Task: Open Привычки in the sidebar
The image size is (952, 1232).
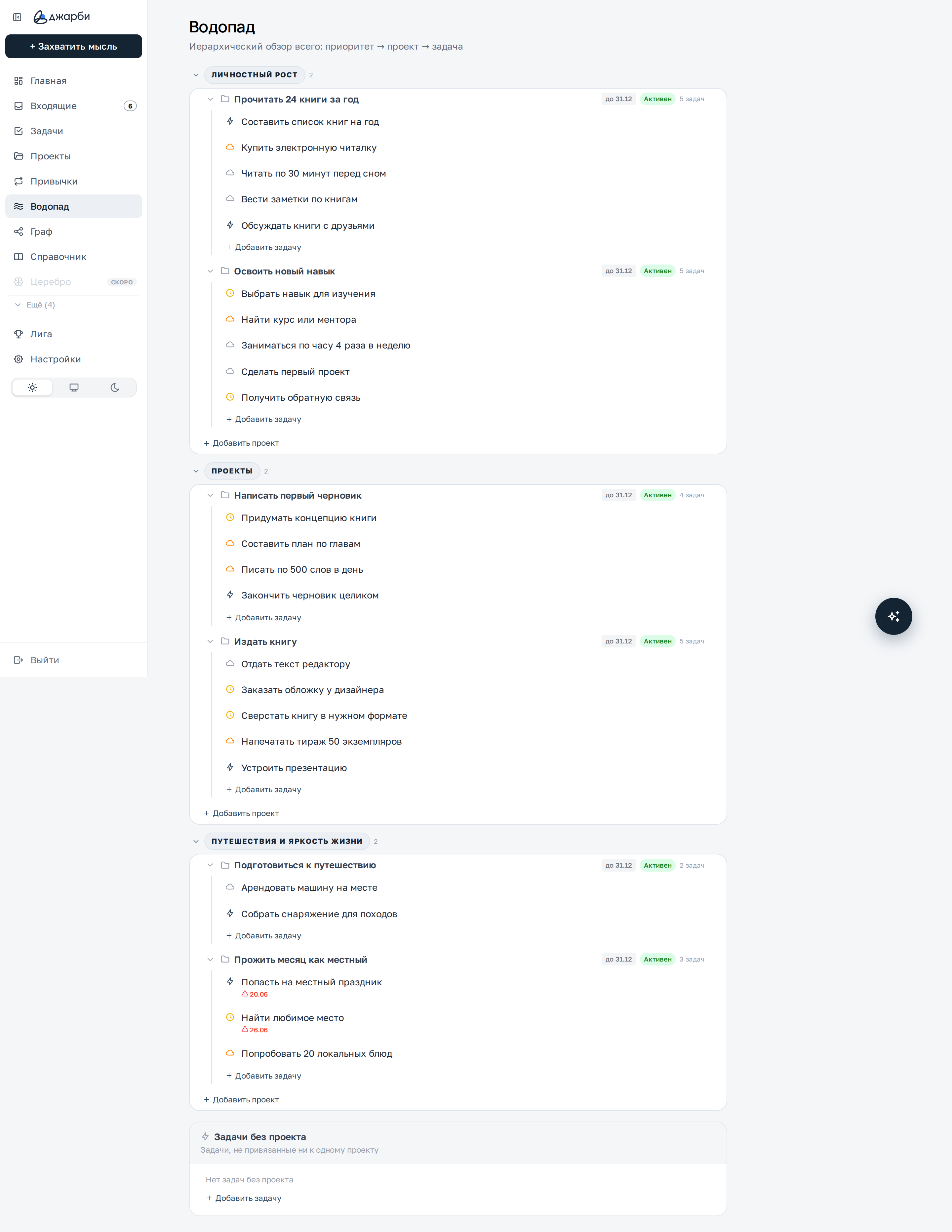Action: (73, 181)
